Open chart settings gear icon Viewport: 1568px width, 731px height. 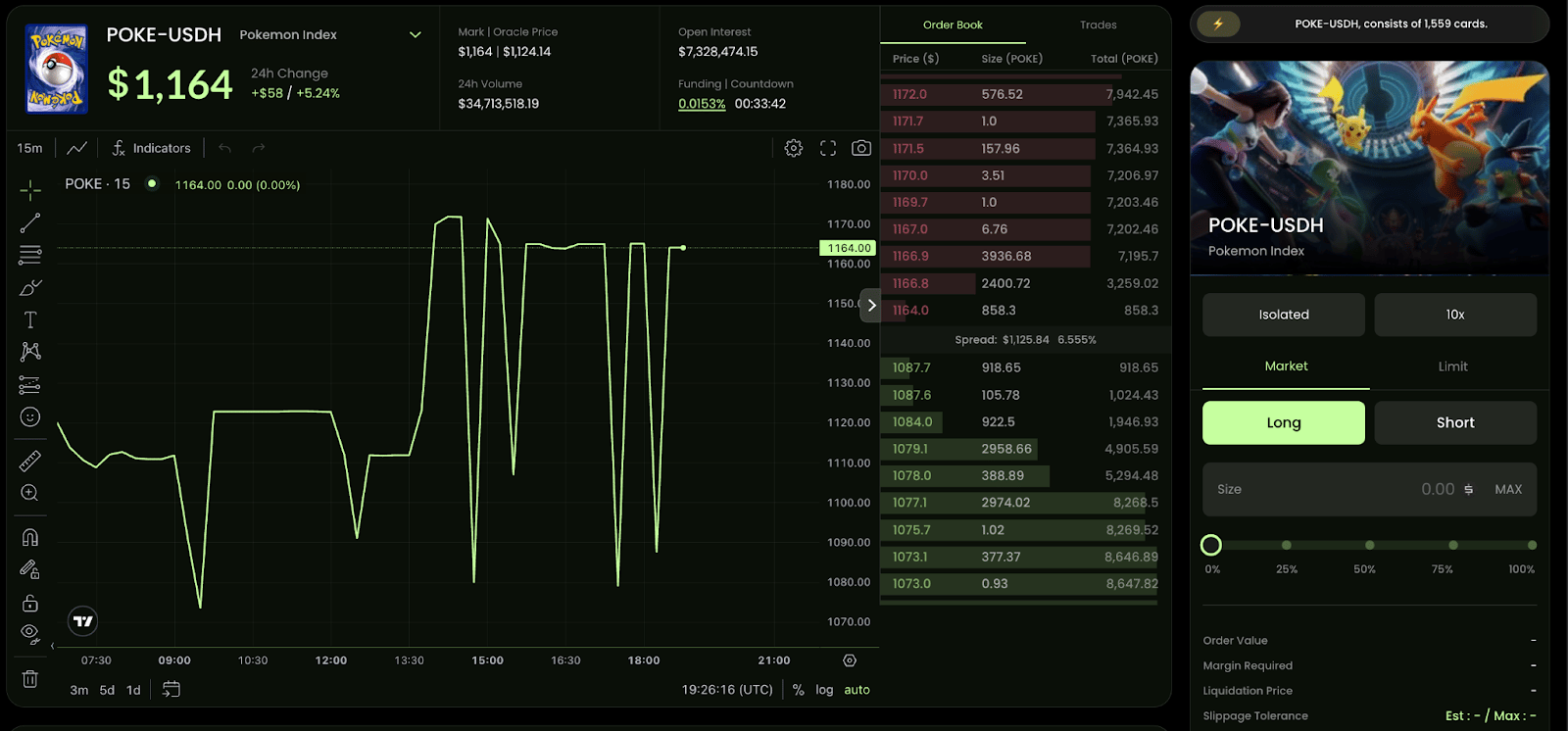[794, 148]
